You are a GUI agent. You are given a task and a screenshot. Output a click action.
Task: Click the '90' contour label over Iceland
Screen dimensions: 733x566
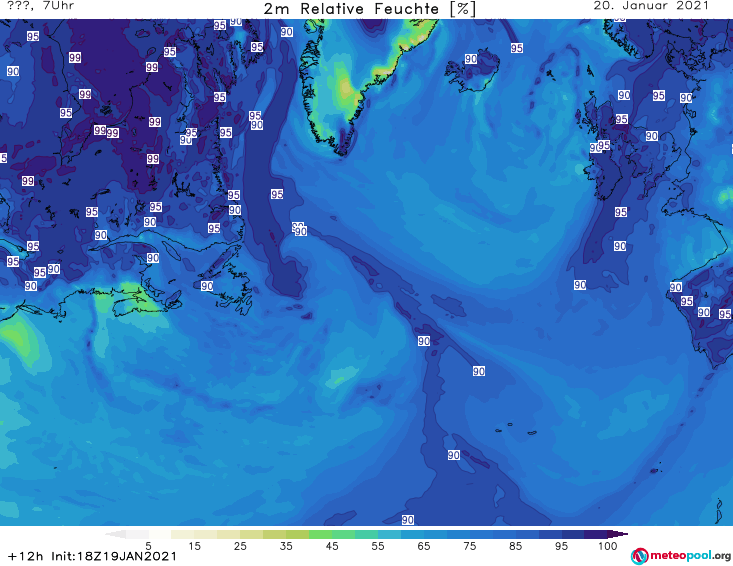click(x=471, y=59)
